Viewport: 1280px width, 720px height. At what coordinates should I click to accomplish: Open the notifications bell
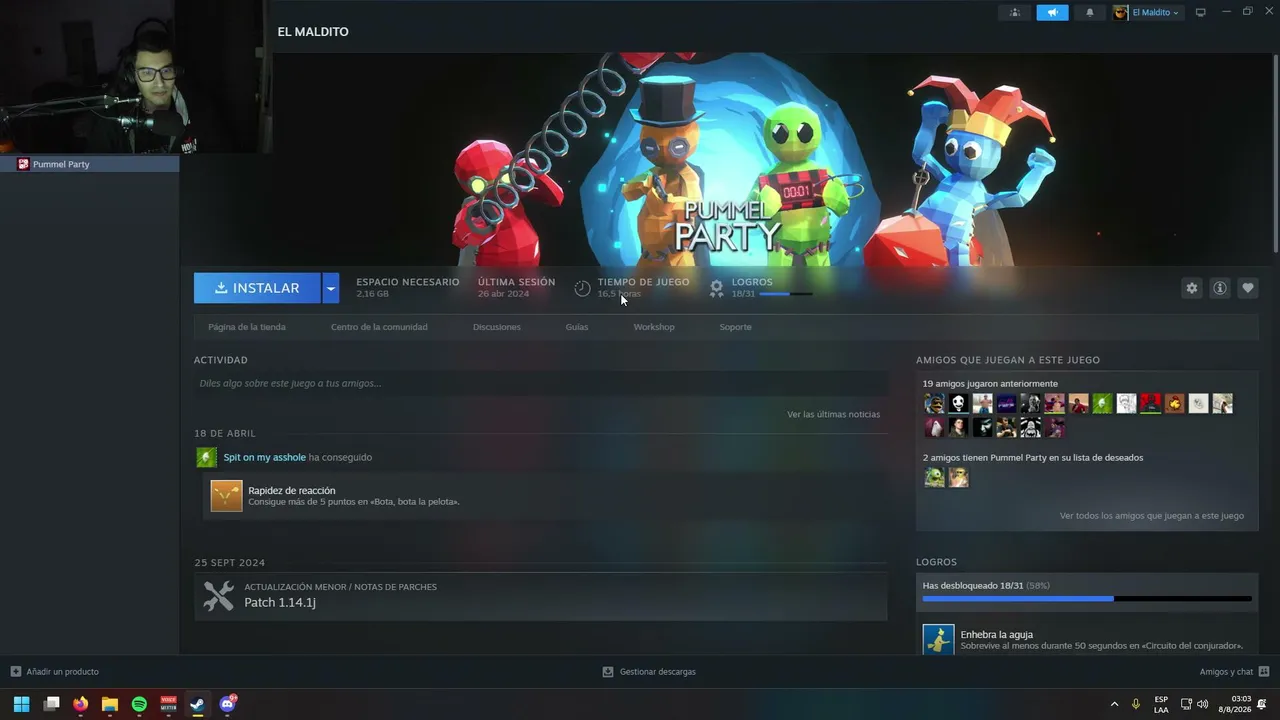coord(1090,12)
